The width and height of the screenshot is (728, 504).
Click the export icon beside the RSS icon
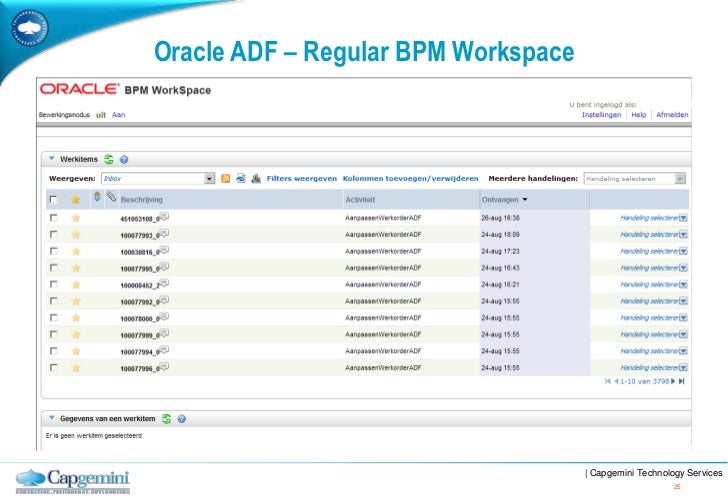tap(240, 178)
